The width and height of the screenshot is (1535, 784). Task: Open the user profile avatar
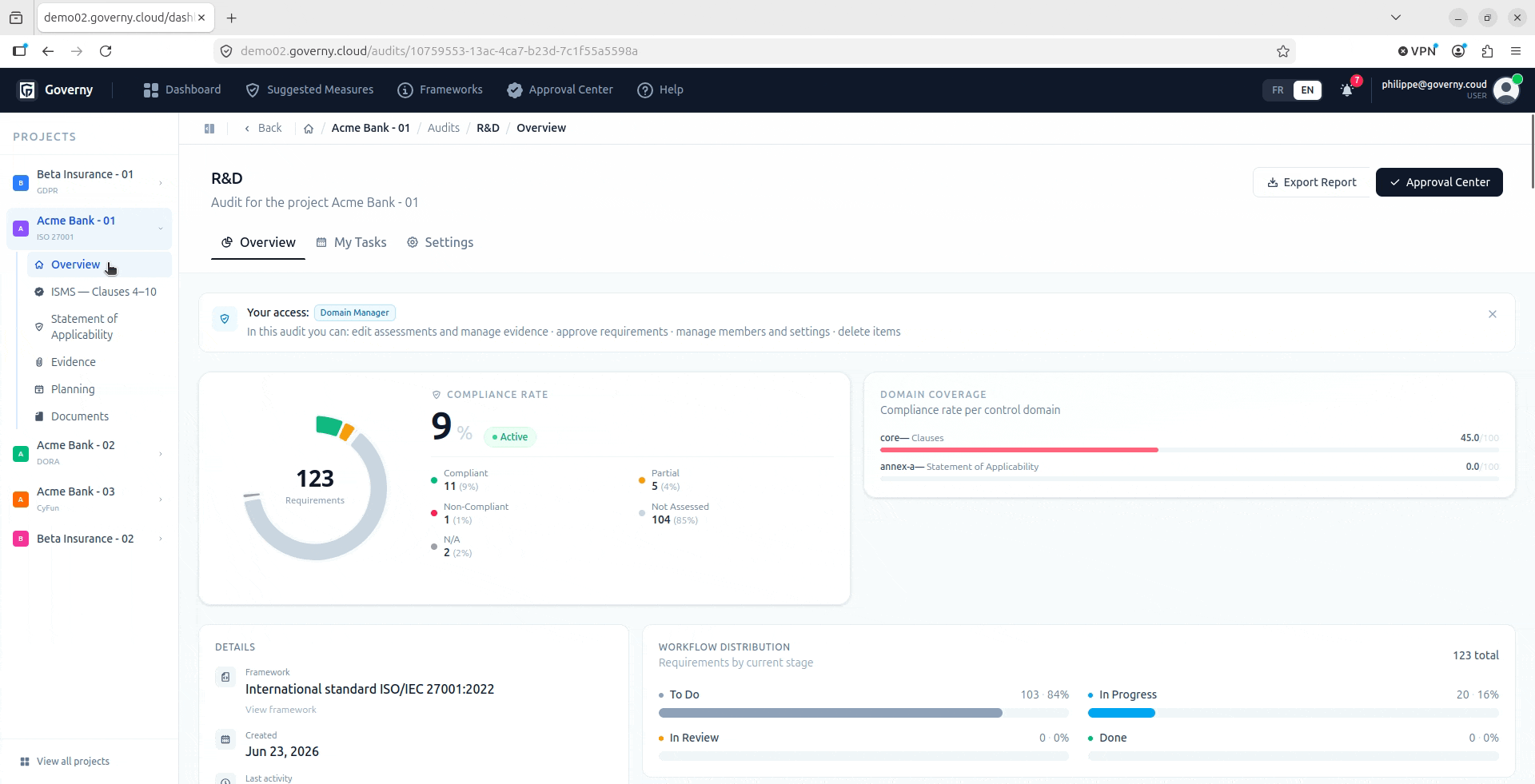tap(1506, 90)
